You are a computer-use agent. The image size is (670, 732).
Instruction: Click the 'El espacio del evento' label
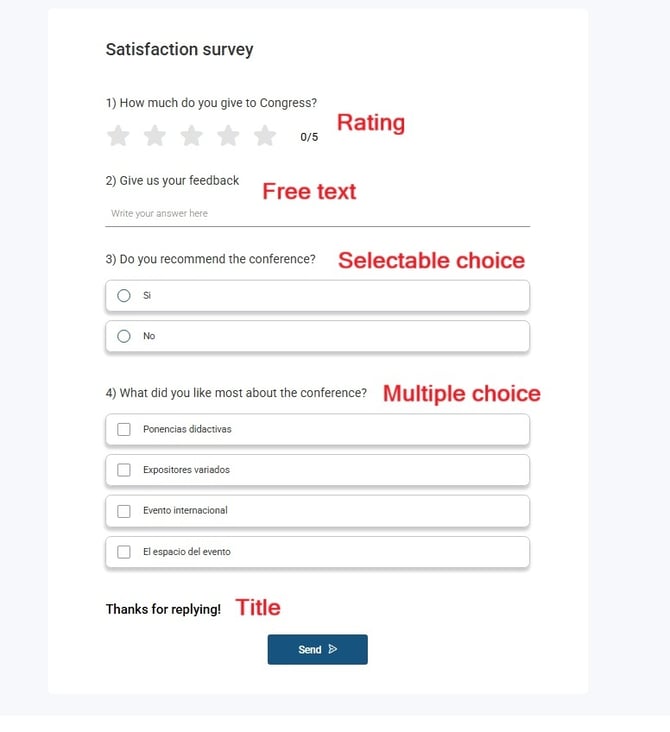187,552
